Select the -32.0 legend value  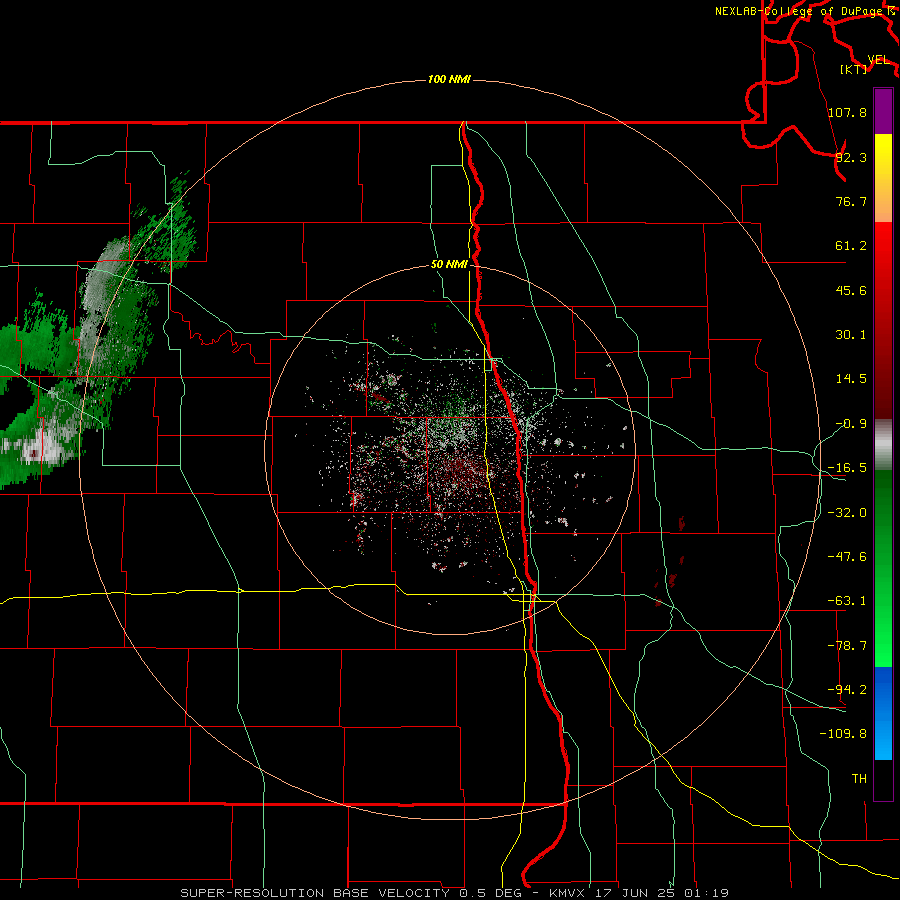coord(847,513)
